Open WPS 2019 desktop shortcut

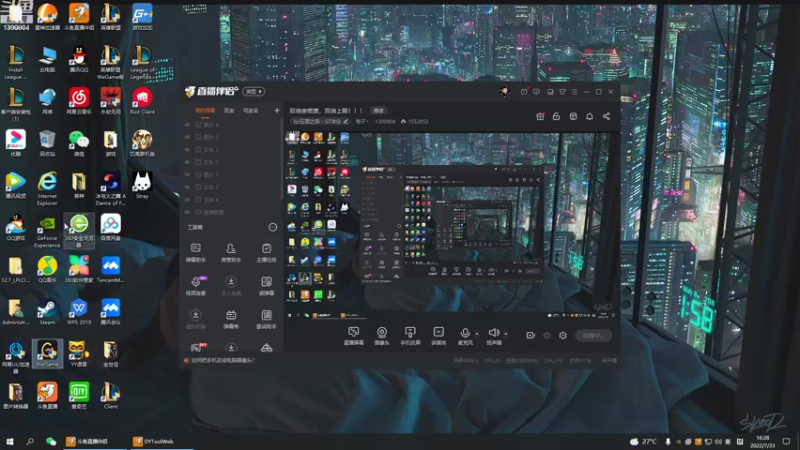pos(79,312)
